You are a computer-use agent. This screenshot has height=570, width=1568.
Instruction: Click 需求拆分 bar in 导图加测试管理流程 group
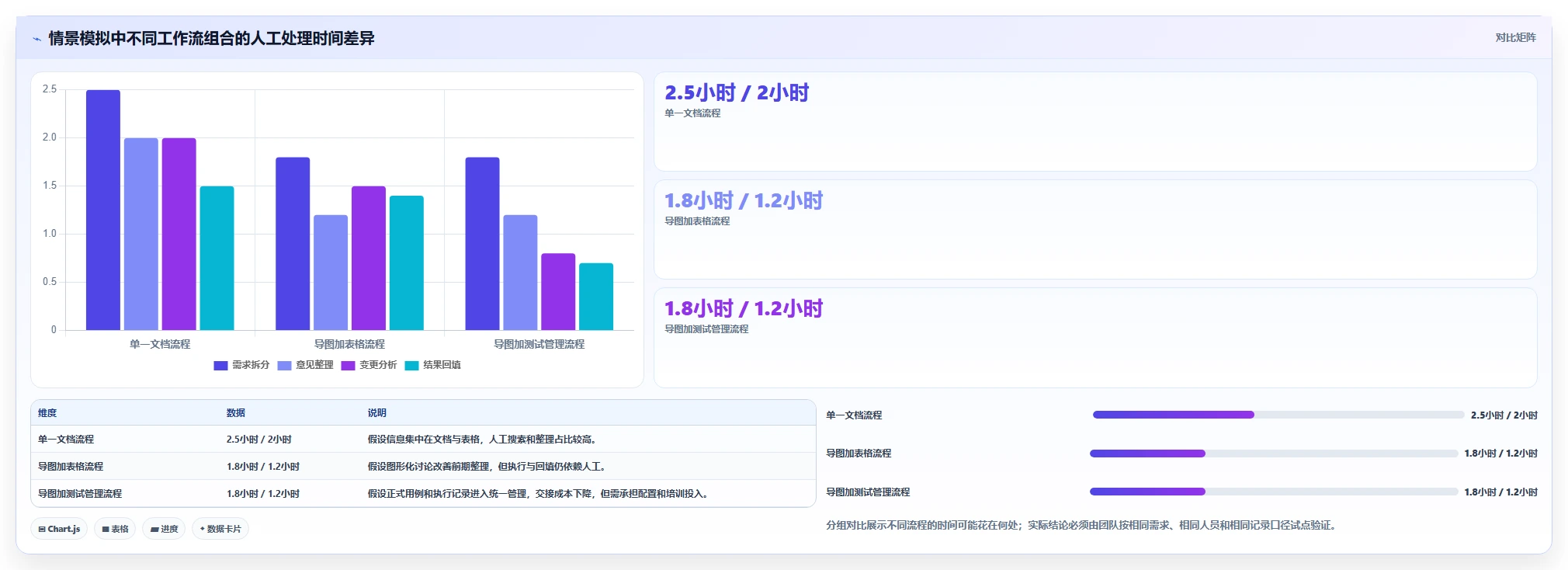click(x=483, y=244)
